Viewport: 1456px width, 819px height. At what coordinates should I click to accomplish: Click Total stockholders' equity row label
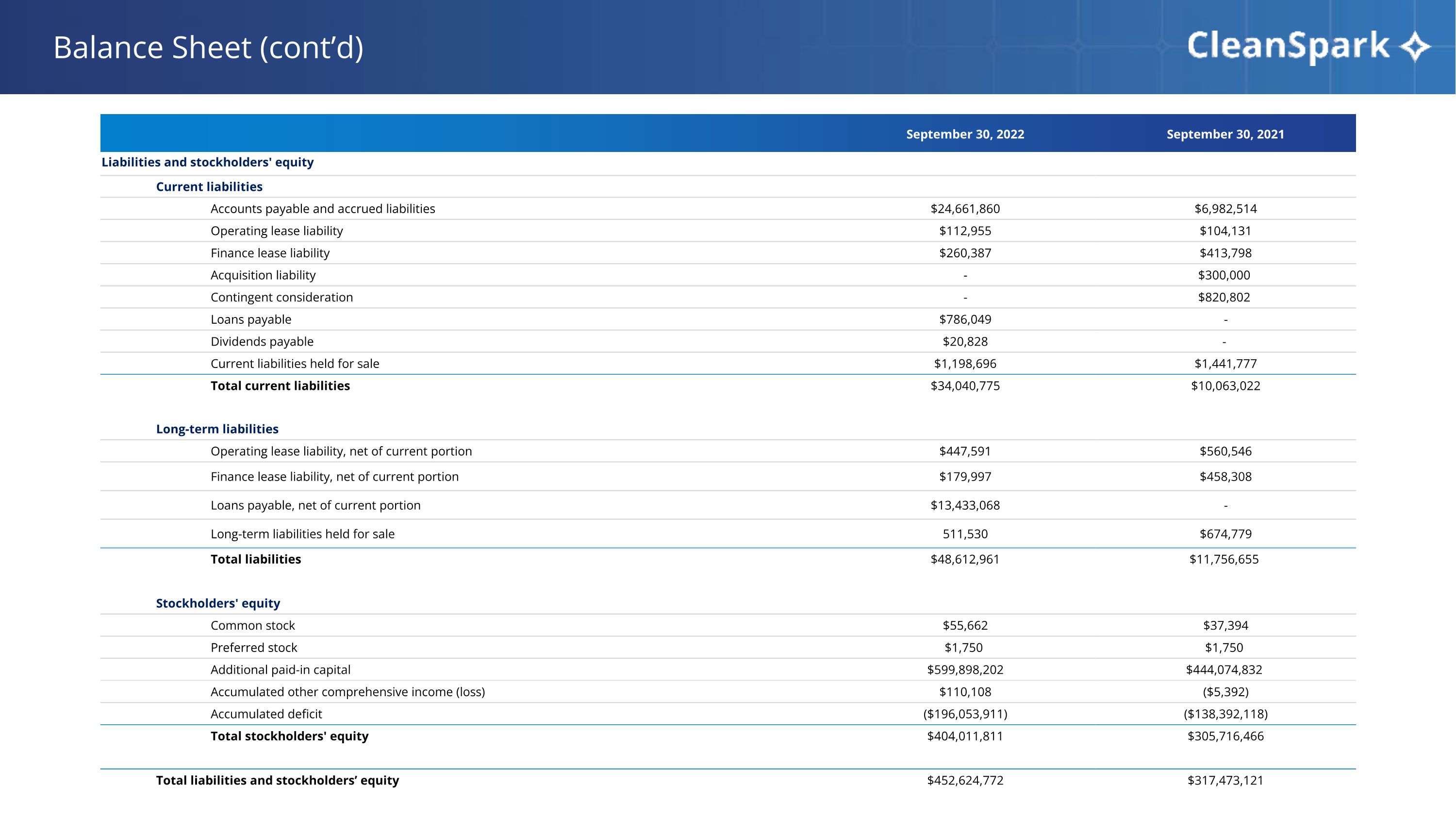coord(289,736)
